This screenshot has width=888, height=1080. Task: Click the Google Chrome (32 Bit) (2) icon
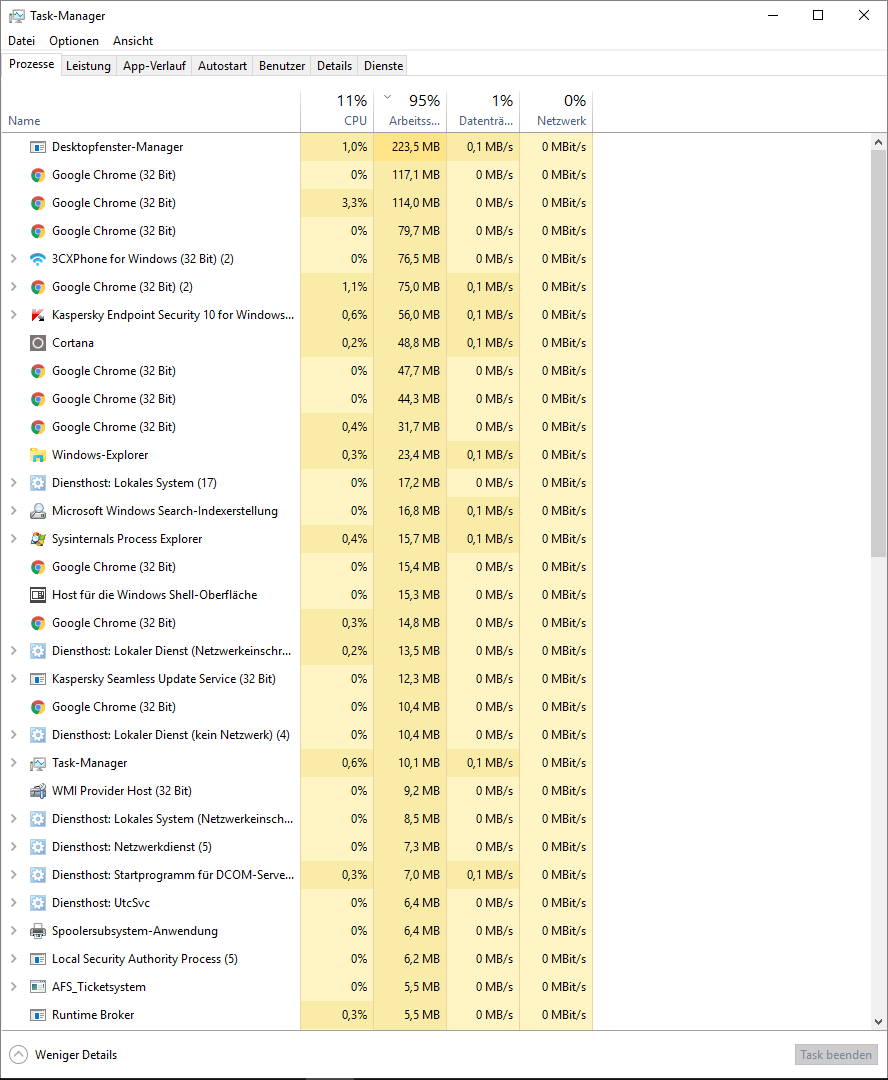point(38,287)
